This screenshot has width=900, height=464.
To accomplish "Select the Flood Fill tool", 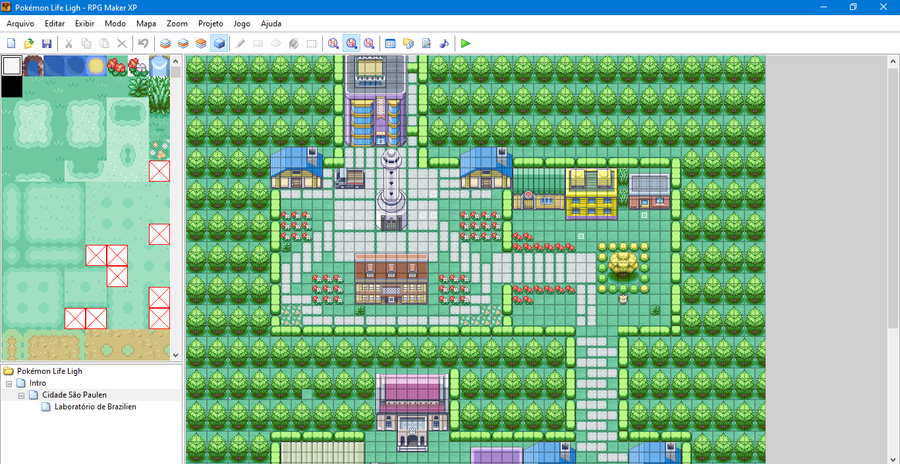I will click(x=294, y=43).
